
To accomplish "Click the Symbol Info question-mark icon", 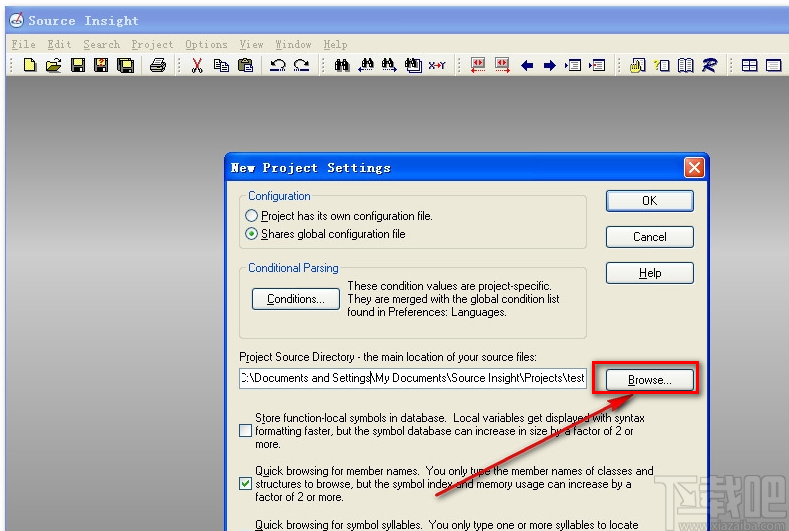I will (661, 65).
